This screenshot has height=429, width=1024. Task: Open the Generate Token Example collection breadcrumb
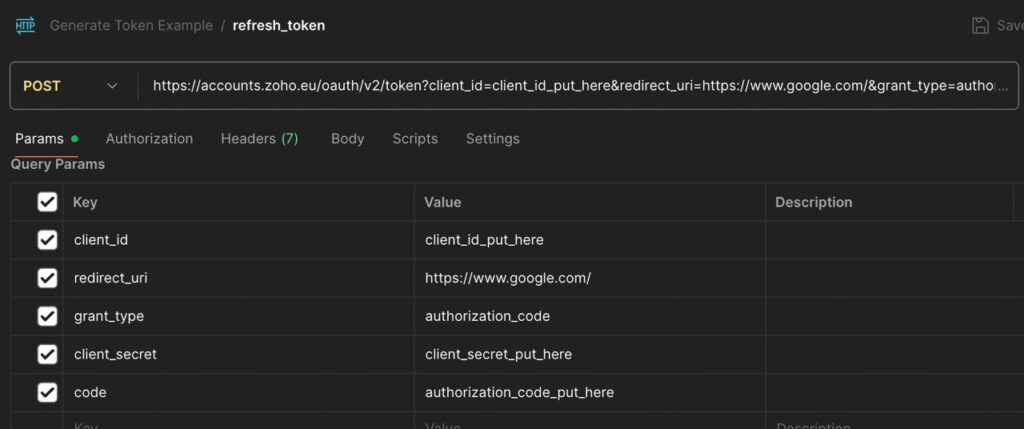click(x=131, y=25)
